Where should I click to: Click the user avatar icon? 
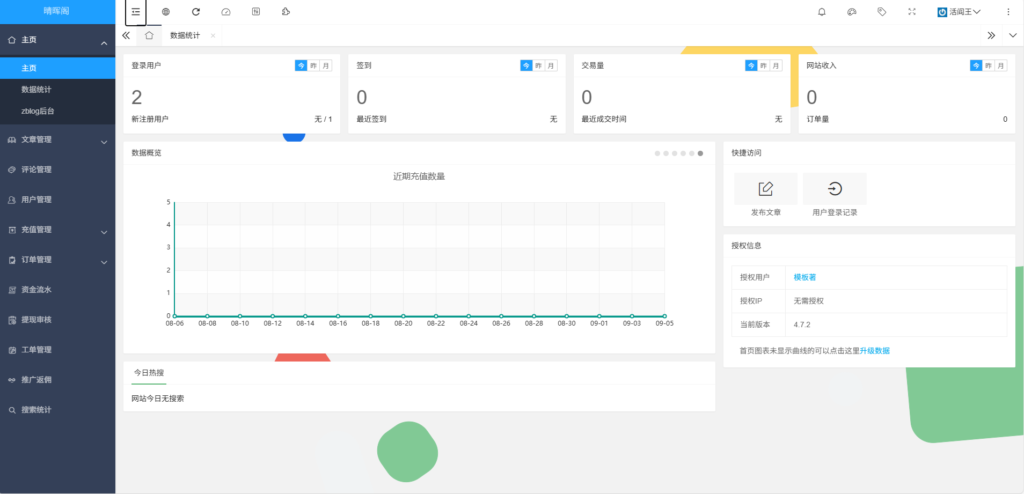pos(942,12)
